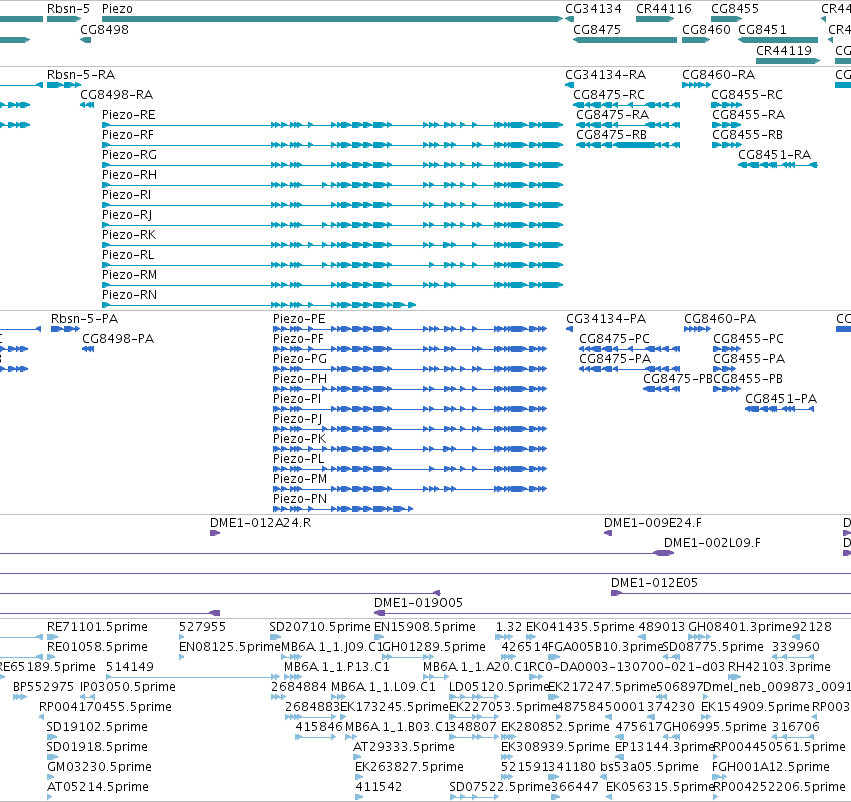Select the Piezo gene bar in the top gene track

pos(332,19)
